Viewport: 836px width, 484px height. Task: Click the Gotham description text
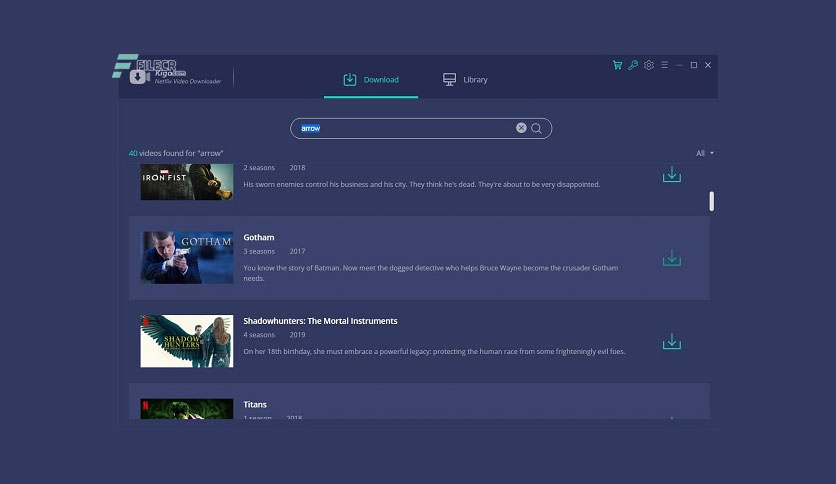pyautogui.click(x=431, y=273)
